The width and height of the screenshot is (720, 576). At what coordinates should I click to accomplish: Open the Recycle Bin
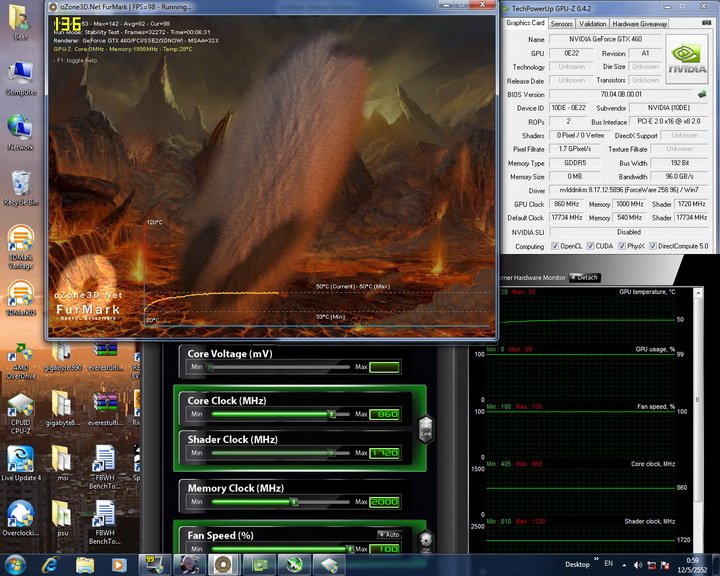click(x=20, y=187)
